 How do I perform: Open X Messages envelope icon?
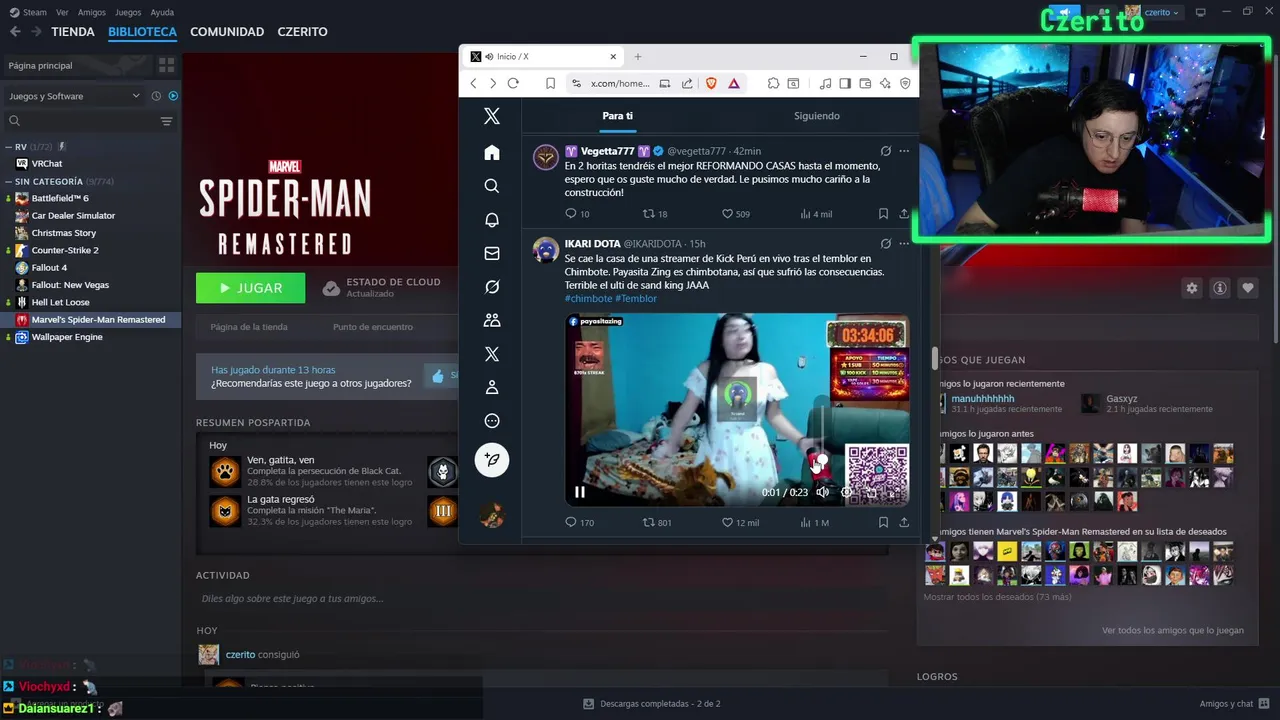[491, 254]
